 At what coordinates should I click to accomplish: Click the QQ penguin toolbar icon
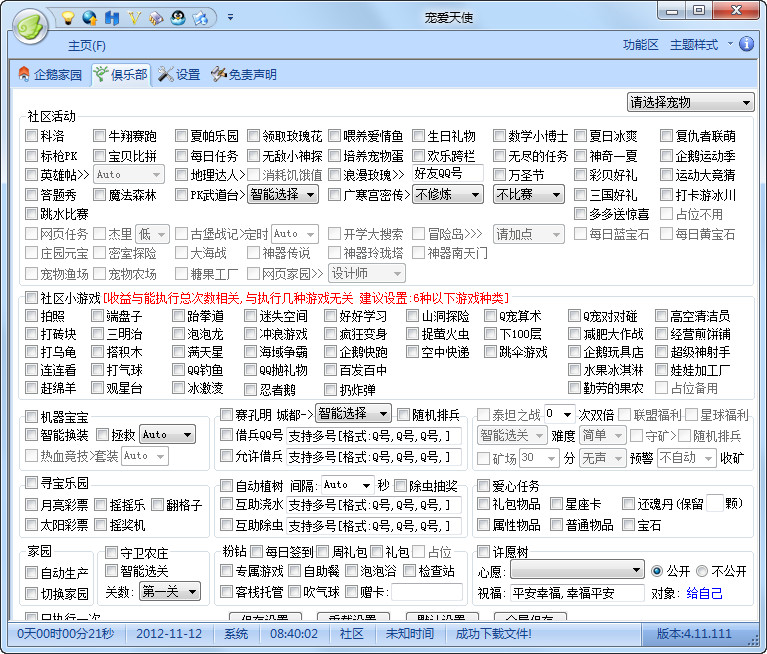178,18
